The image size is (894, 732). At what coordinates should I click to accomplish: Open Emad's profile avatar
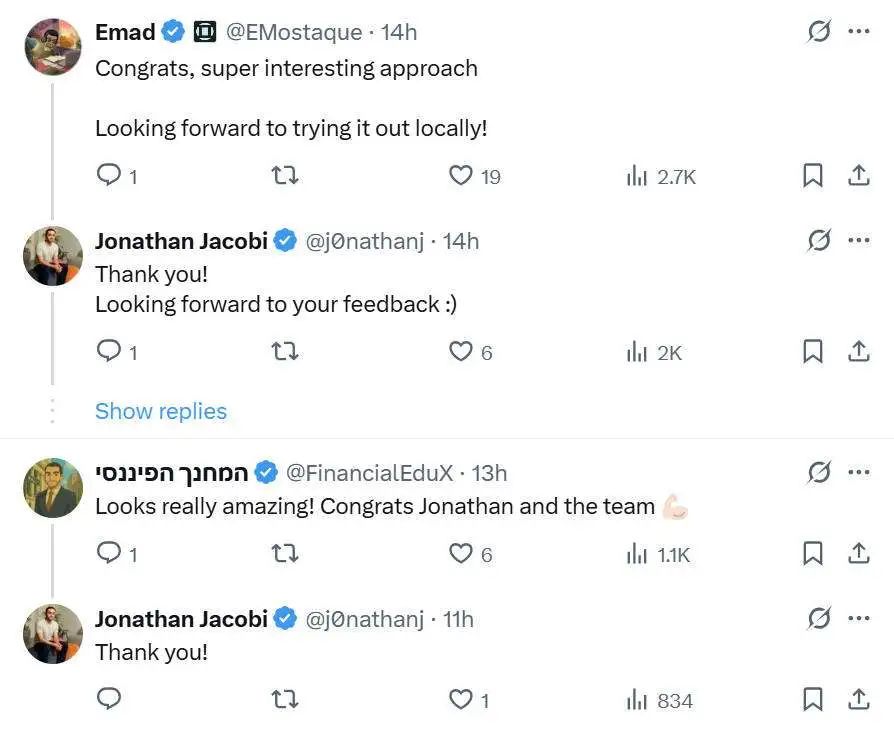coord(53,46)
